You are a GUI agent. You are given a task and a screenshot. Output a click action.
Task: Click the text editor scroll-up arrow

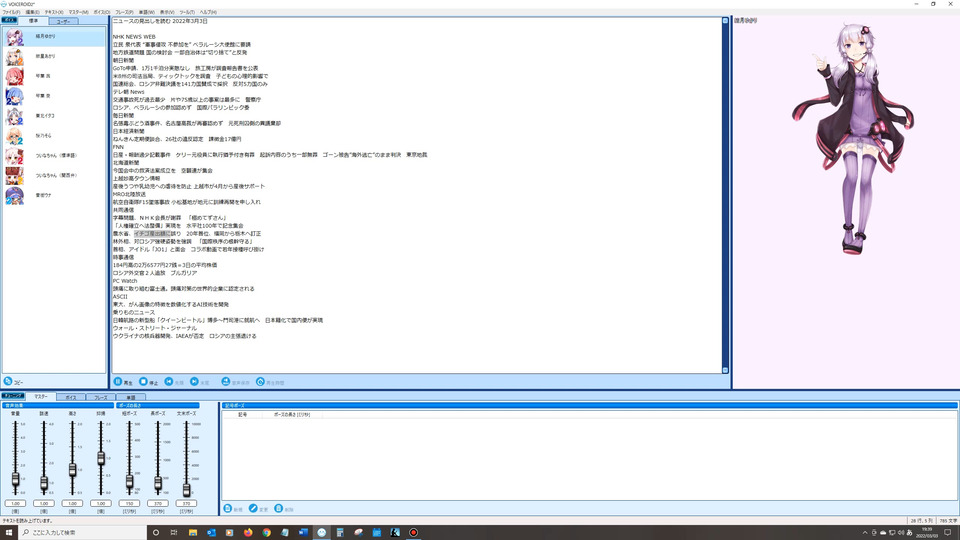pos(725,21)
